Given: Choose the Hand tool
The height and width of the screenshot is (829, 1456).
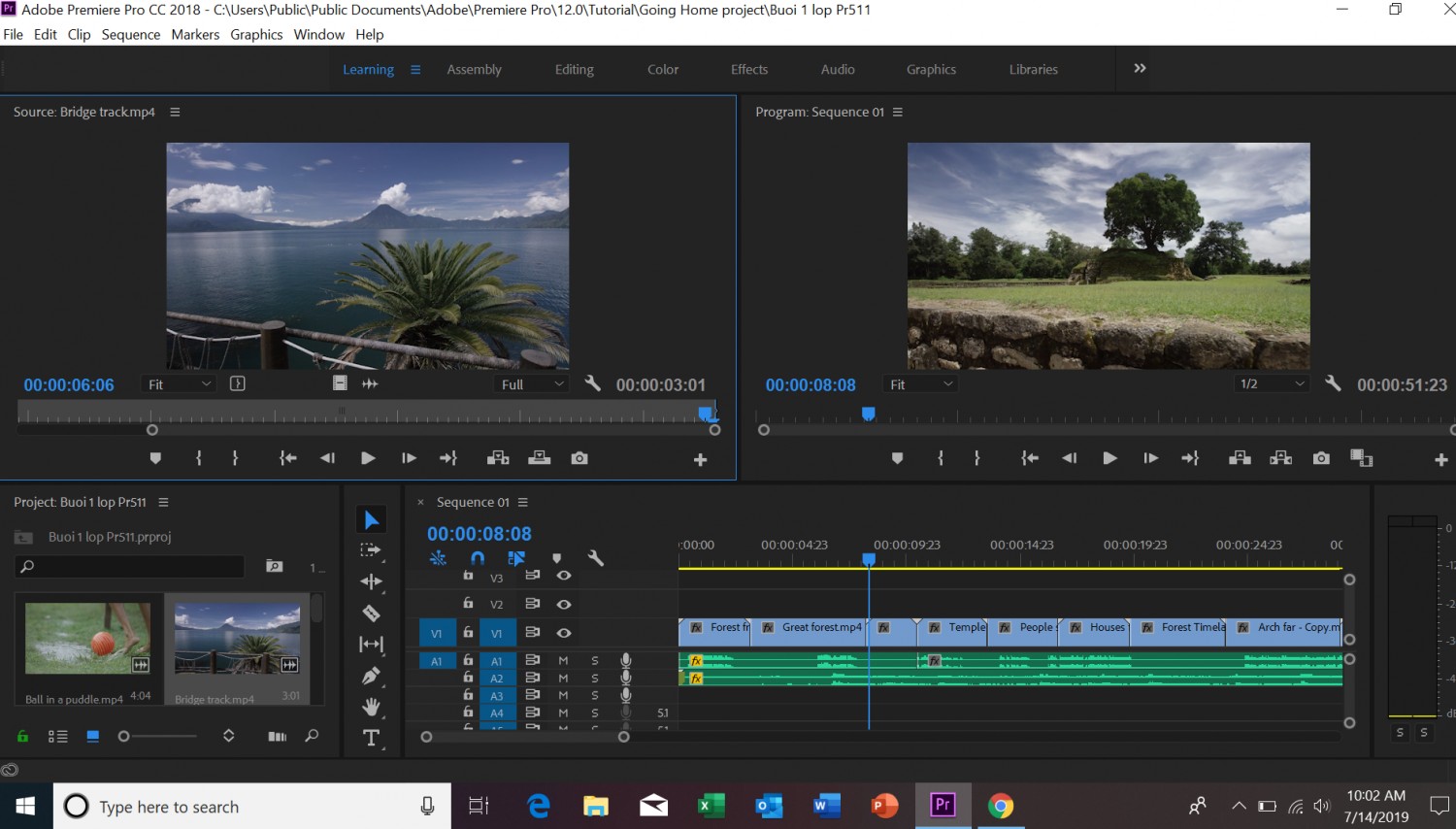Looking at the screenshot, I should 371,707.
